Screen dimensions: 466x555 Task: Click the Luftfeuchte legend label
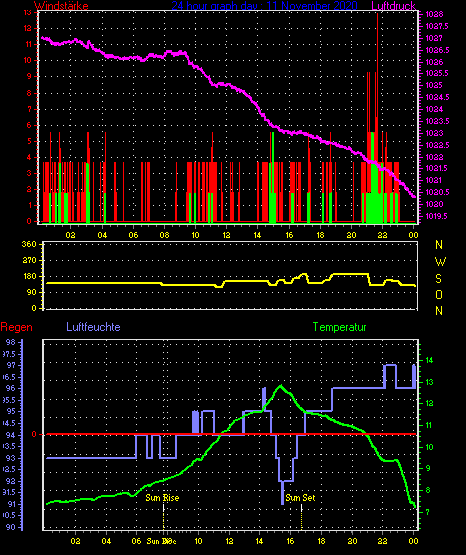[93, 327]
